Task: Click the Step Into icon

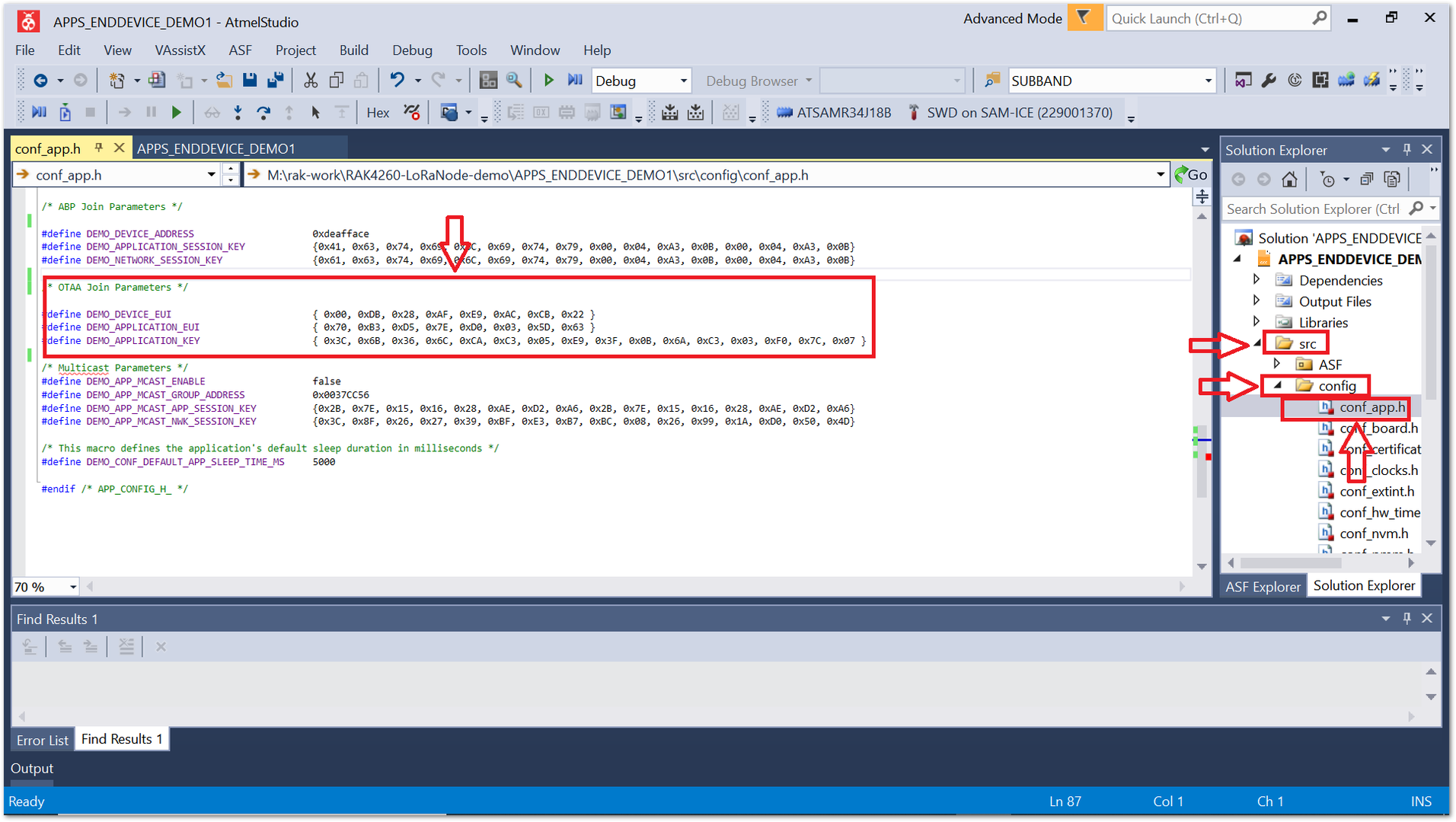Action: 238,113
